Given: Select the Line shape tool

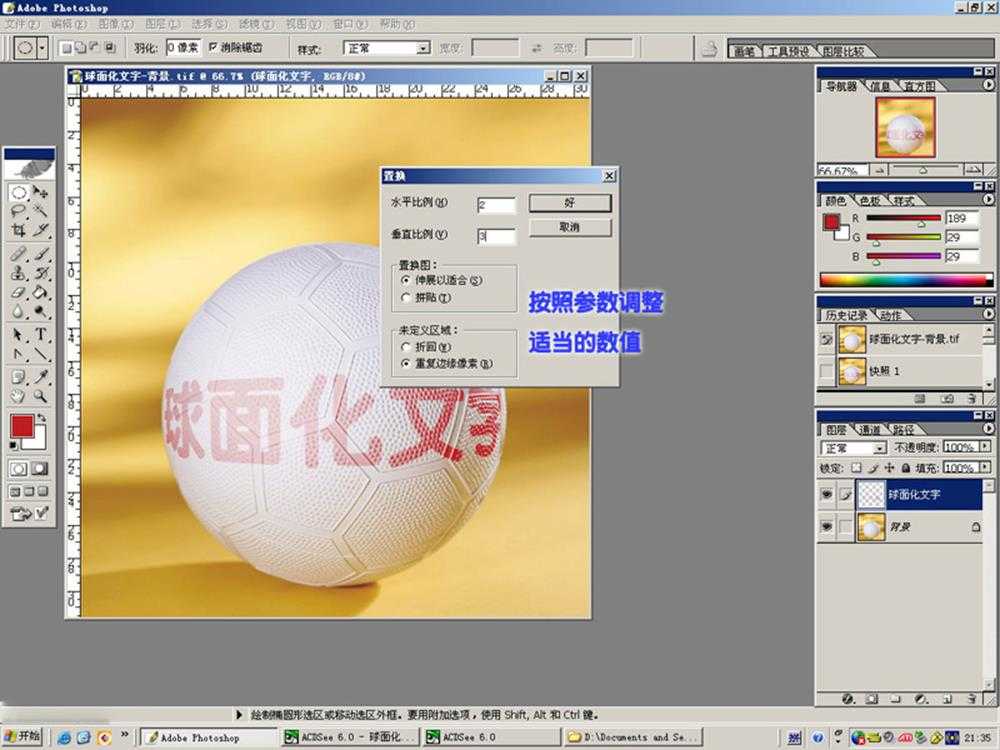Looking at the screenshot, I should point(41,354).
